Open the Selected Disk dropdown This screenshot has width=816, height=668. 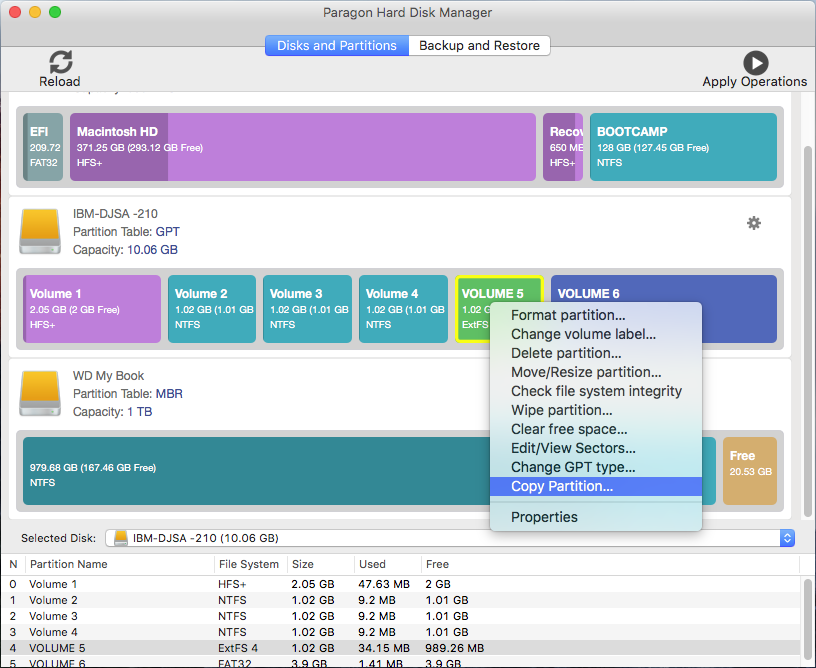click(x=450, y=538)
